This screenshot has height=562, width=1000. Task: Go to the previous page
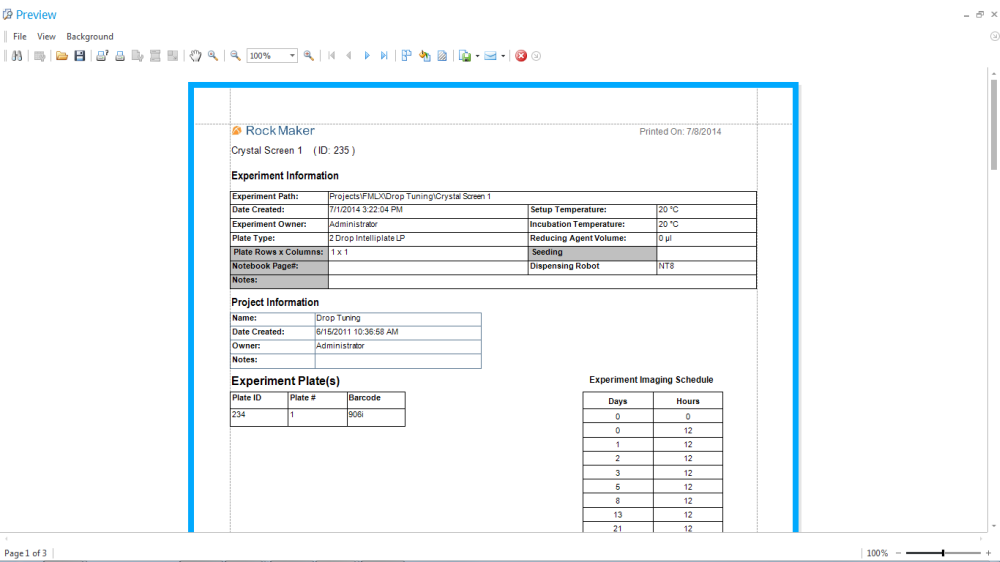click(349, 56)
